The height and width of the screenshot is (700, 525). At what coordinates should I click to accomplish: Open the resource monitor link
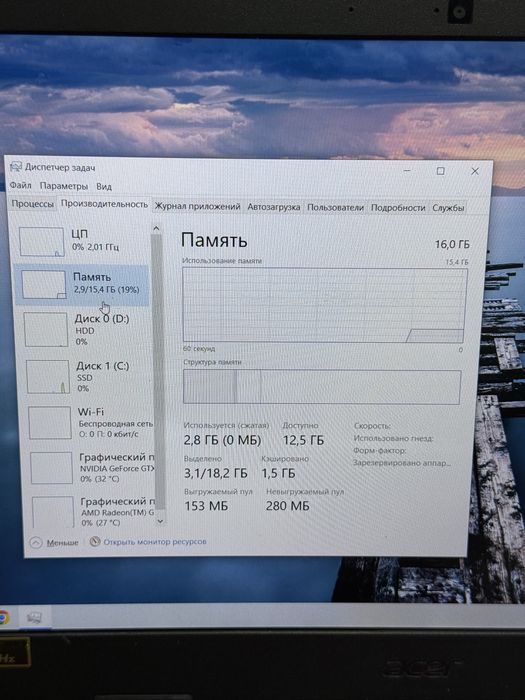[x=154, y=542]
